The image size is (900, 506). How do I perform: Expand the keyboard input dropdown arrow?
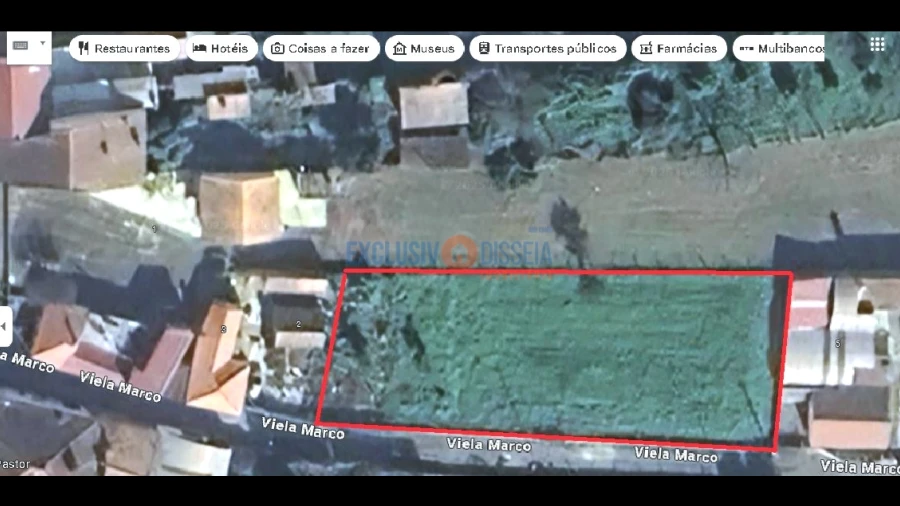point(42,45)
